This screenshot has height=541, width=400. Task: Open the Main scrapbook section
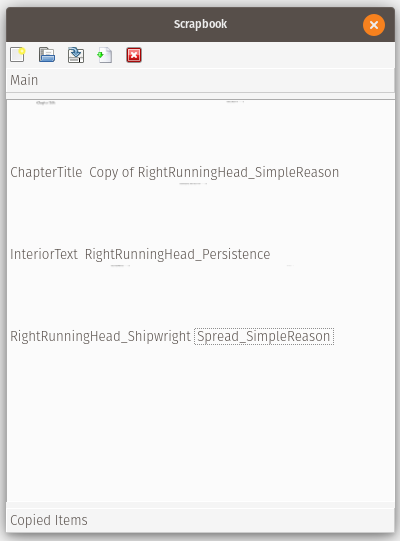pyautogui.click(x=200, y=80)
